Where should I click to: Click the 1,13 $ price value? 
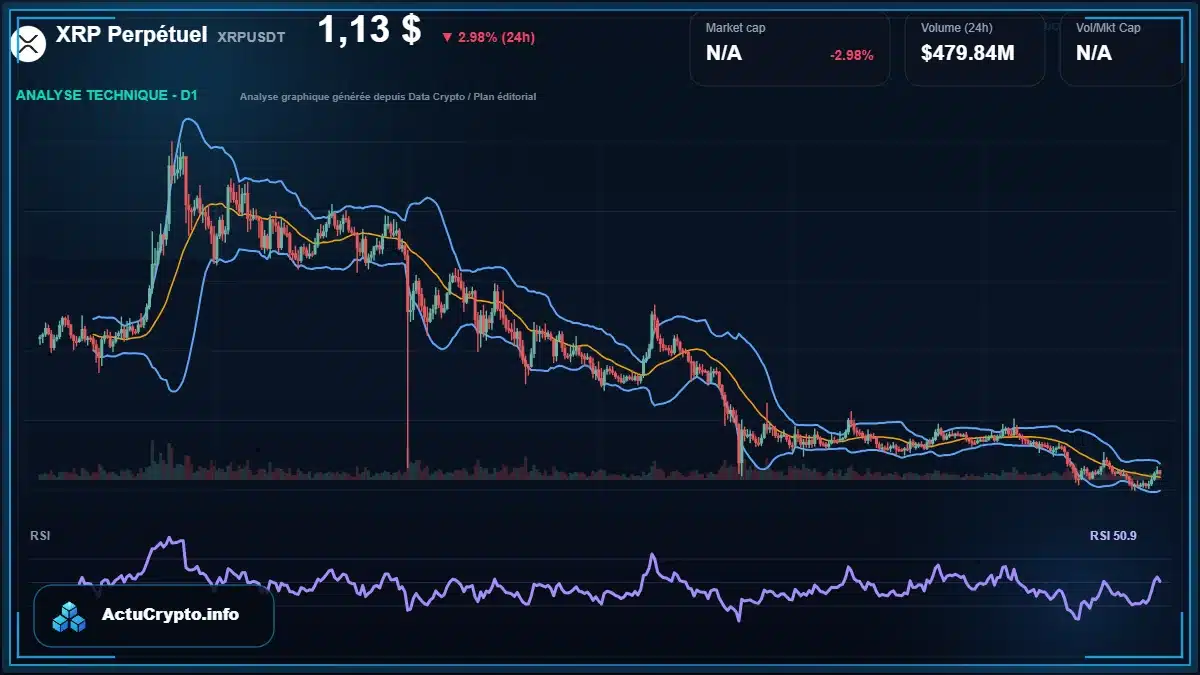pos(369,30)
